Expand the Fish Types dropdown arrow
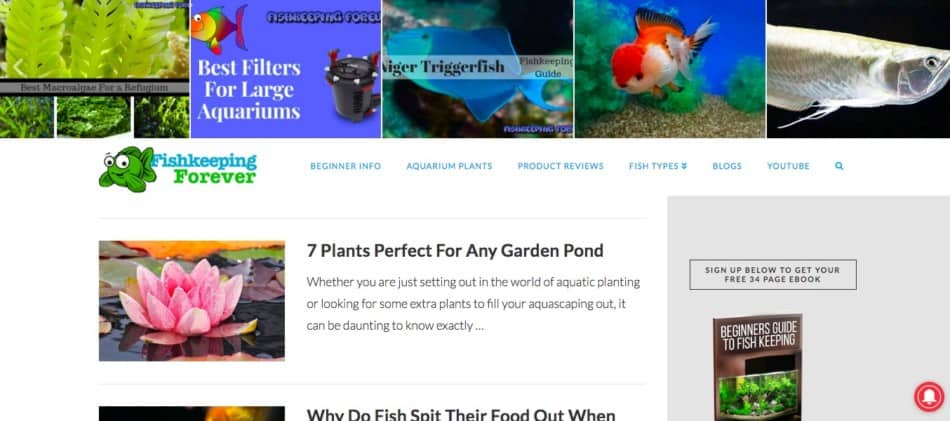Screen dimensions: 950x421 684,166
